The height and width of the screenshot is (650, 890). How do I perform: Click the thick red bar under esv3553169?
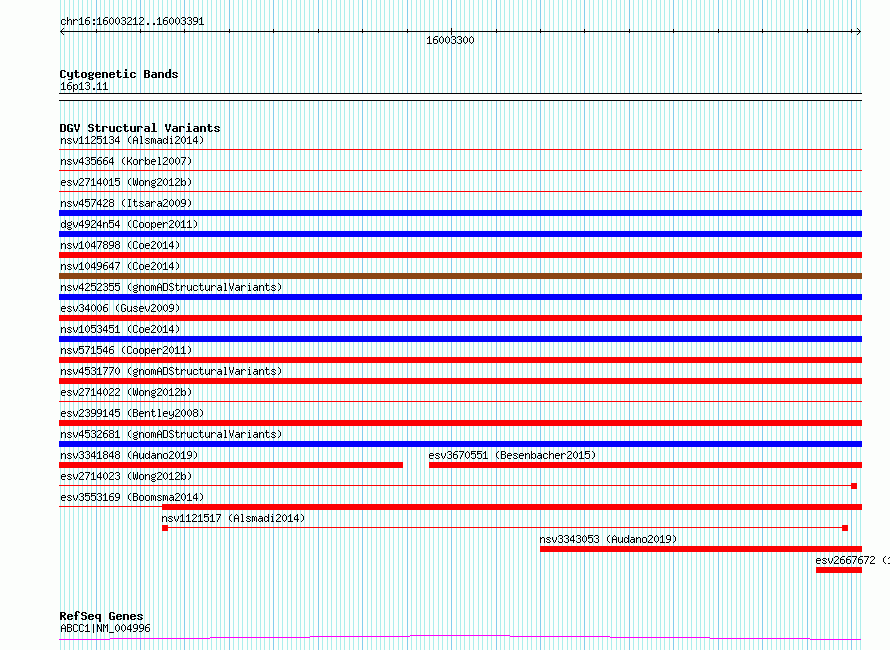(512, 507)
